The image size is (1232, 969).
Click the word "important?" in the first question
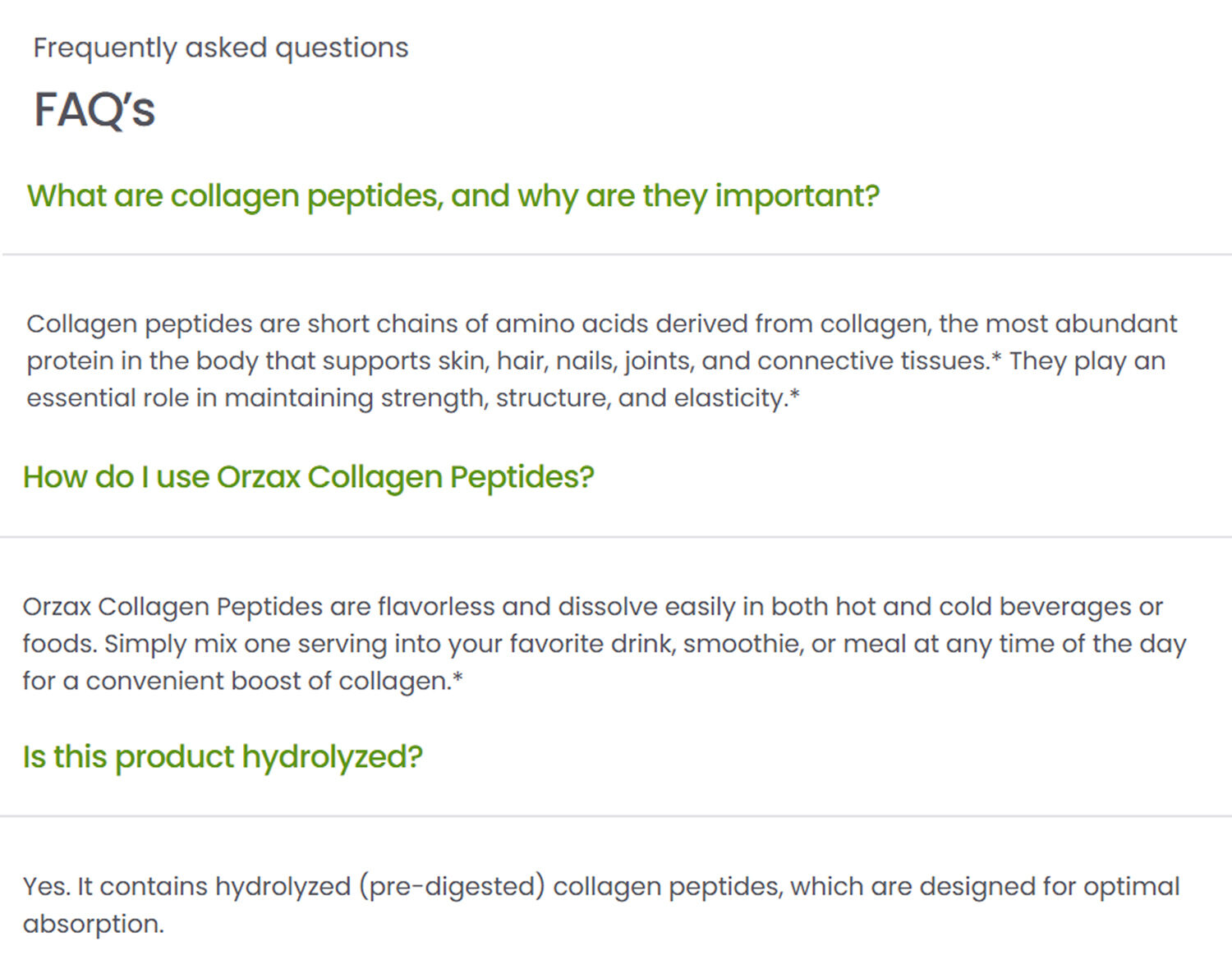point(797,196)
